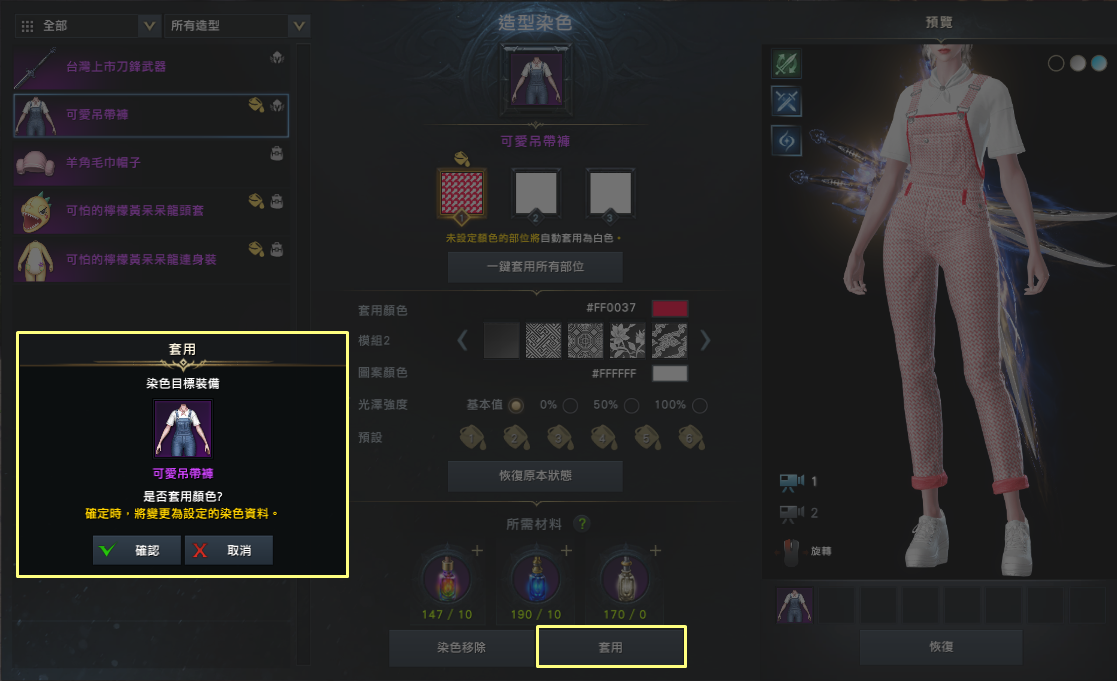Confirm dye with the 確認 button
Image resolution: width=1117 pixels, height=681 pixels.
(x=137, y=550)
